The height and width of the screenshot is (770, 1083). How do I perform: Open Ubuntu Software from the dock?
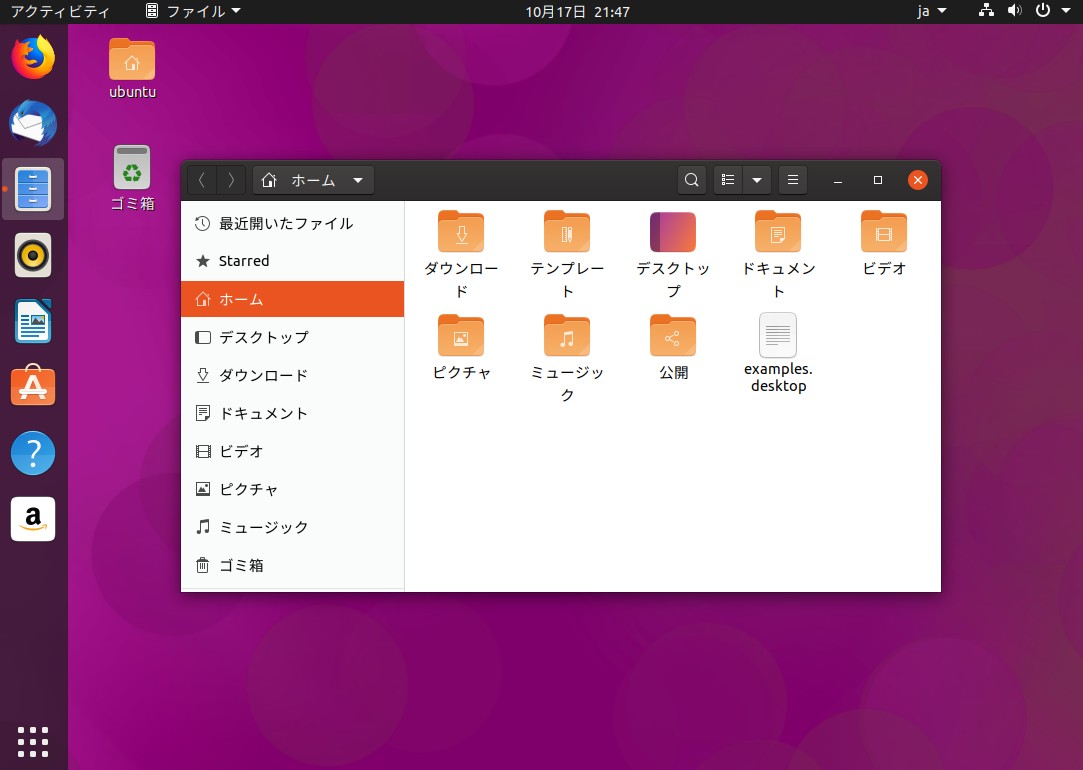click(33, 386)
